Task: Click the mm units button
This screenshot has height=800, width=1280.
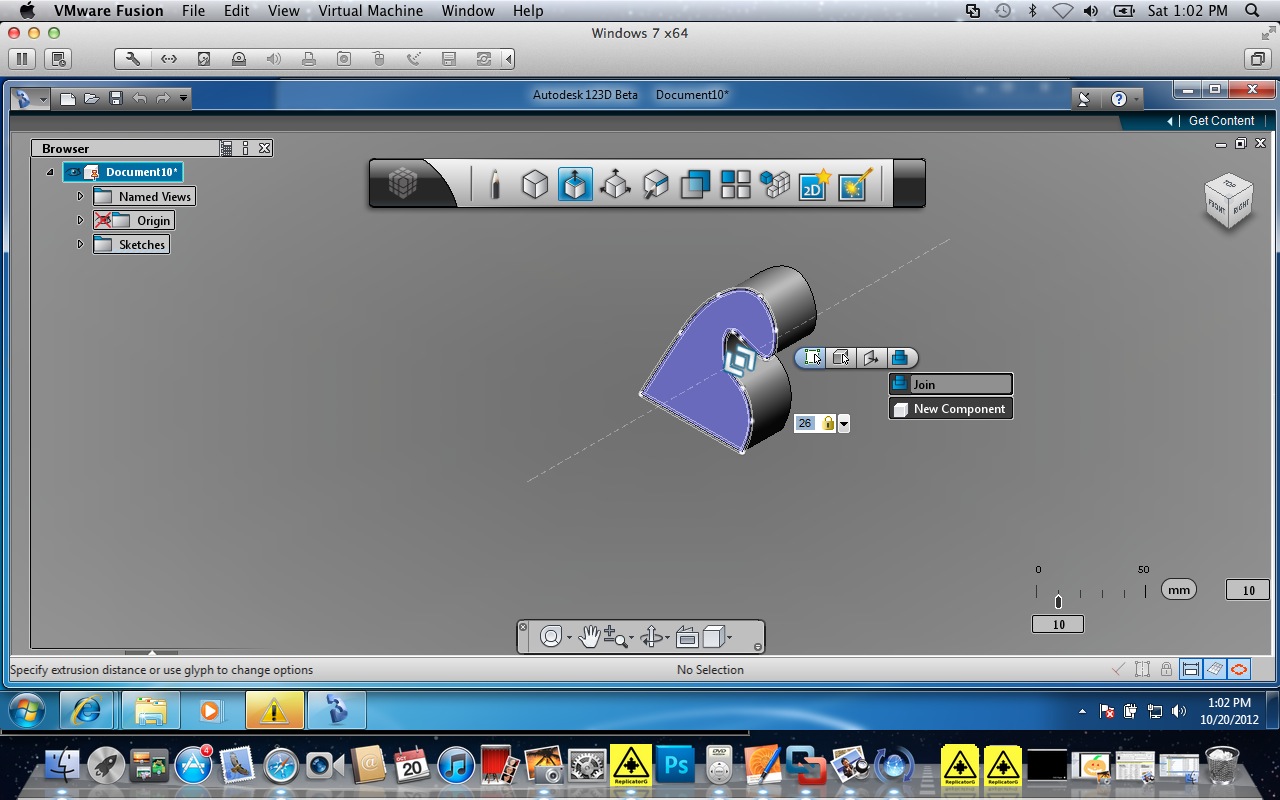Action: click(x=1179, y=590)
